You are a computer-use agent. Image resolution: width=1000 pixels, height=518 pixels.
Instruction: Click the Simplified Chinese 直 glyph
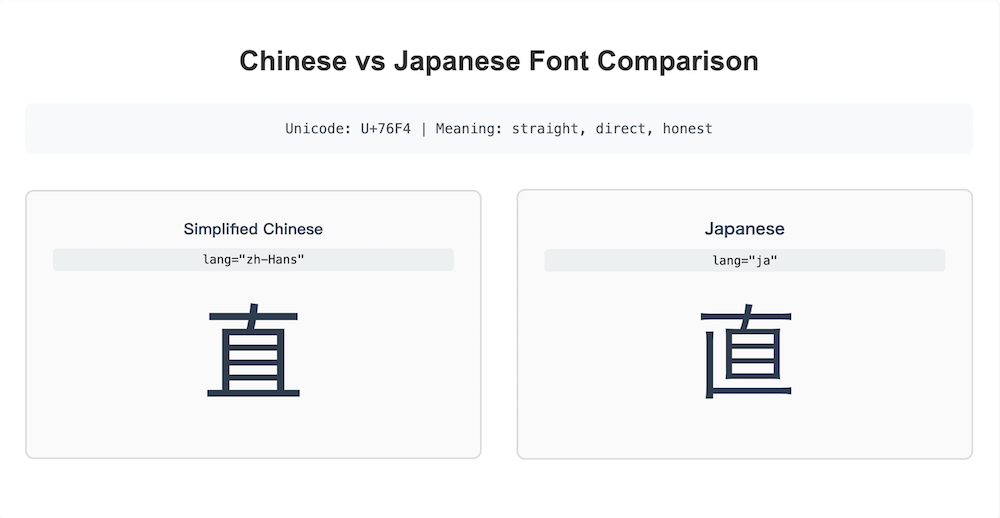tap(253, 352)
